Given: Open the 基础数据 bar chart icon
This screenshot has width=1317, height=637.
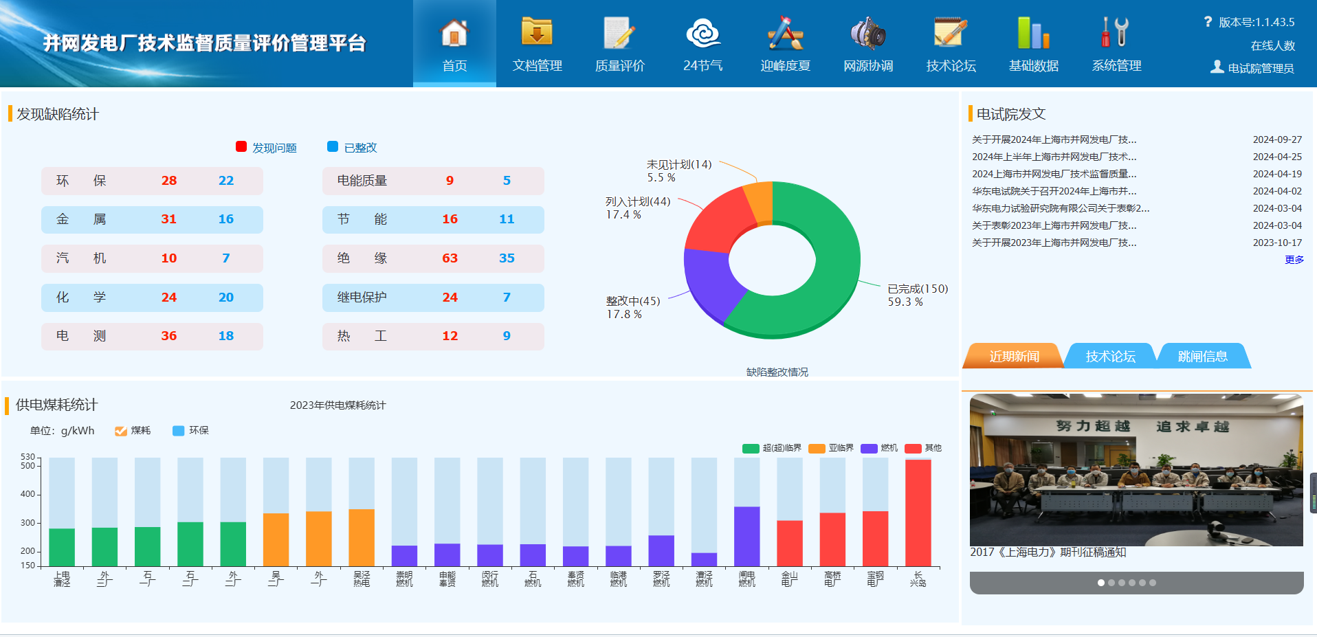Looking at the screenshot, I should 1033,33.
